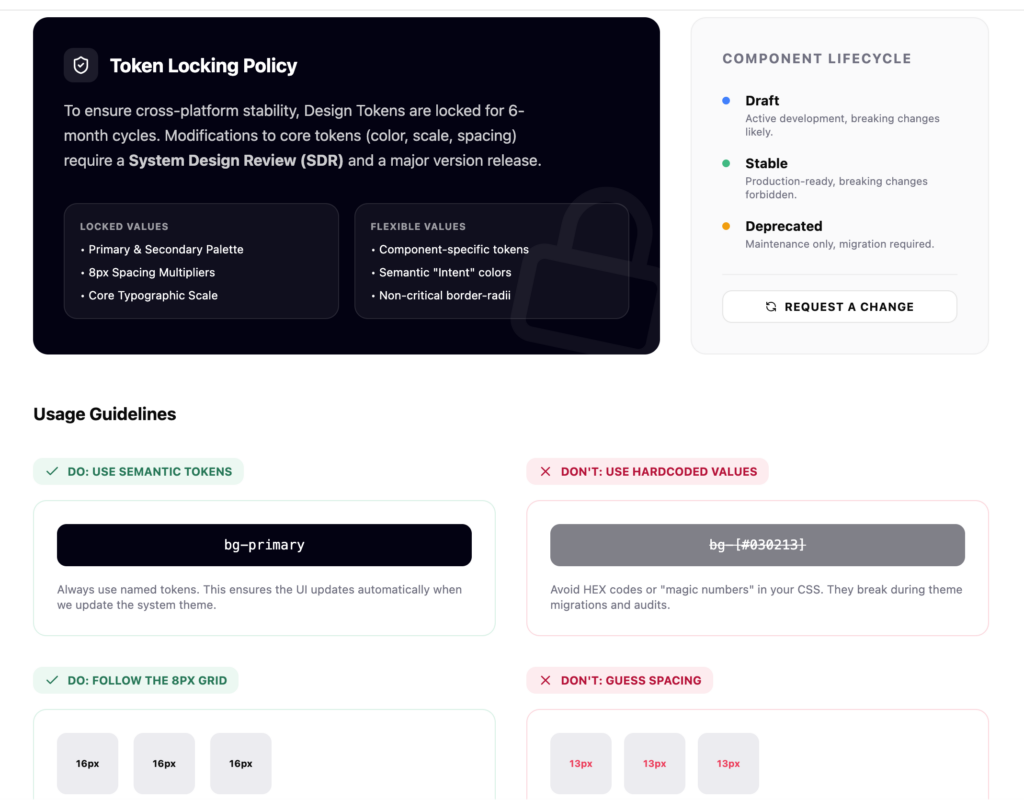1024x800 pixels.
Task: Click the Flexible Values card
Action: [x=491, y=261]
